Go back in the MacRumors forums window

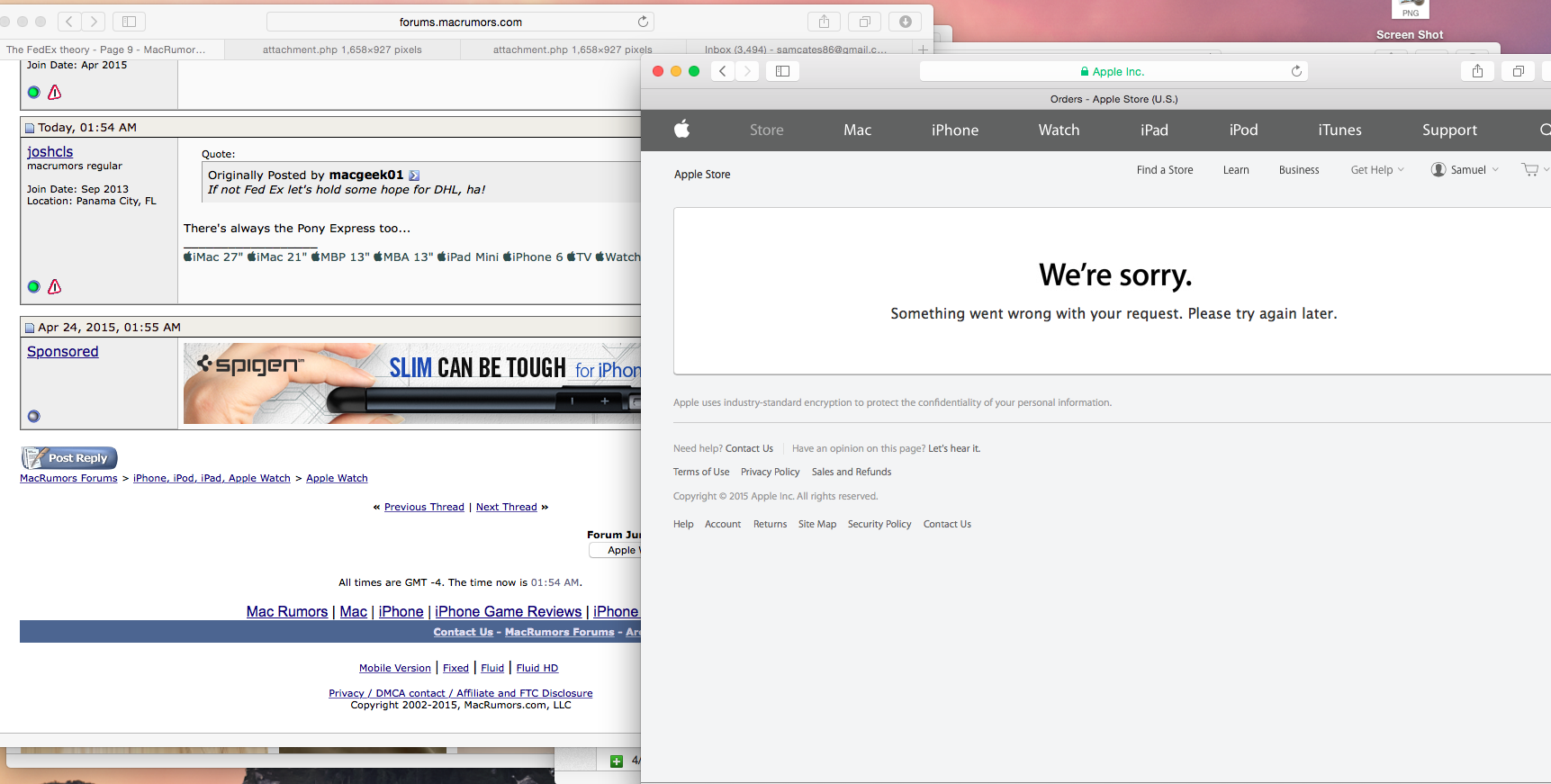[x=69, y=22]
